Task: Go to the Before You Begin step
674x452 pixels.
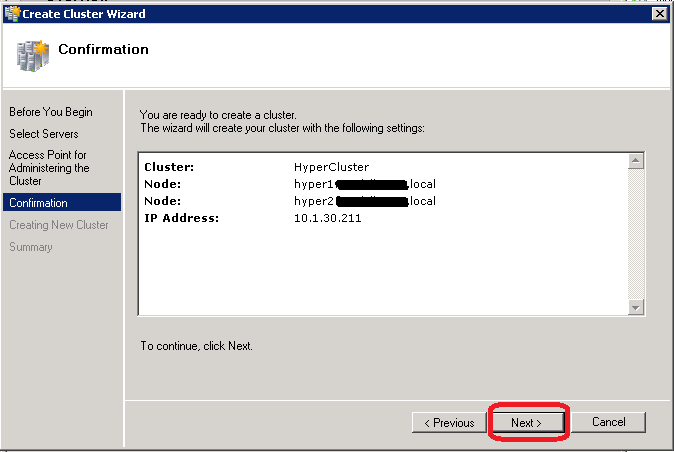Action: pyautogui.click(x=50, y=112)
